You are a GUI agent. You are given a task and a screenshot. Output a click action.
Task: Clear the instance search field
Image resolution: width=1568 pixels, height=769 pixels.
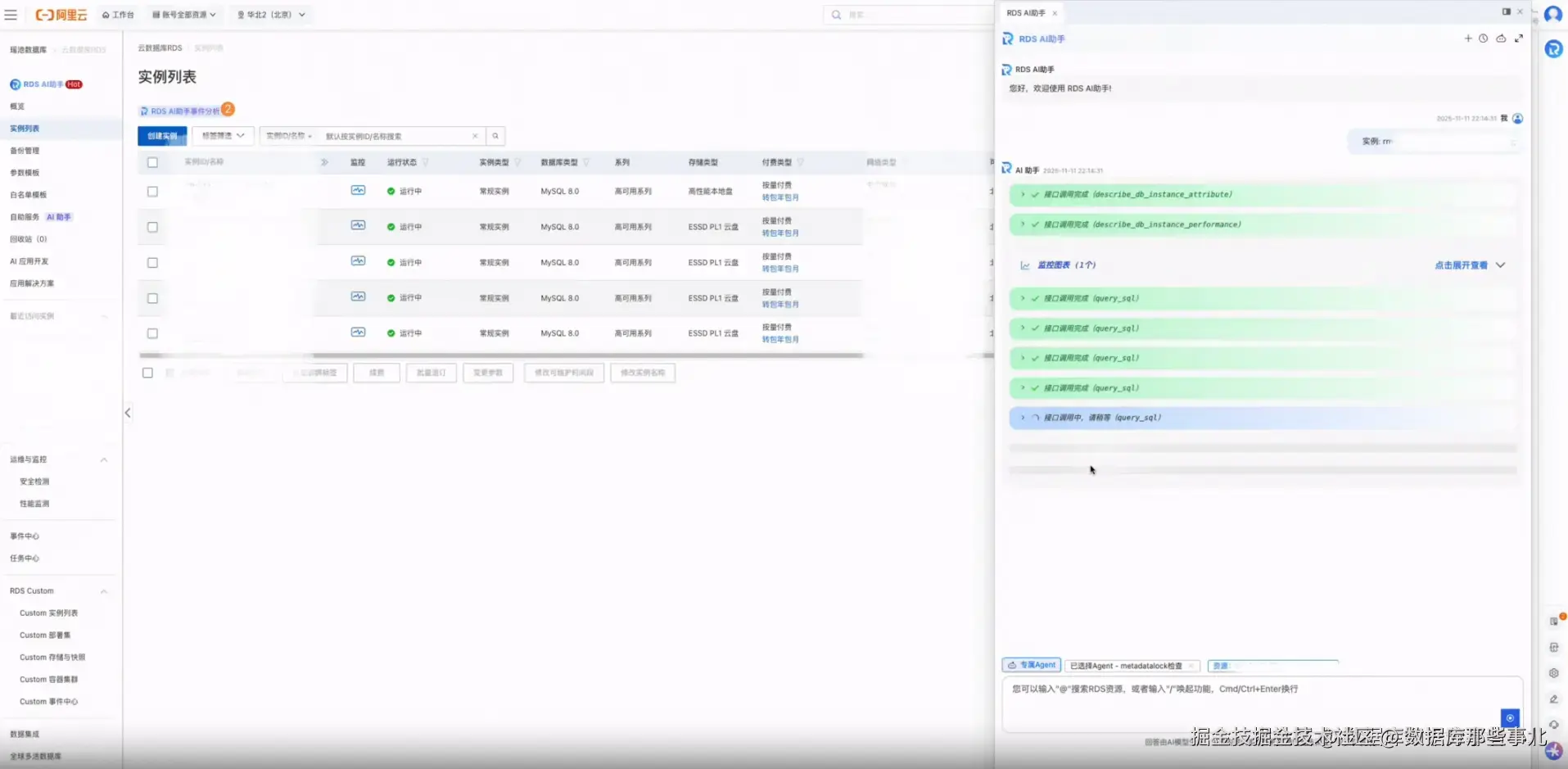[x=475, y=136]
